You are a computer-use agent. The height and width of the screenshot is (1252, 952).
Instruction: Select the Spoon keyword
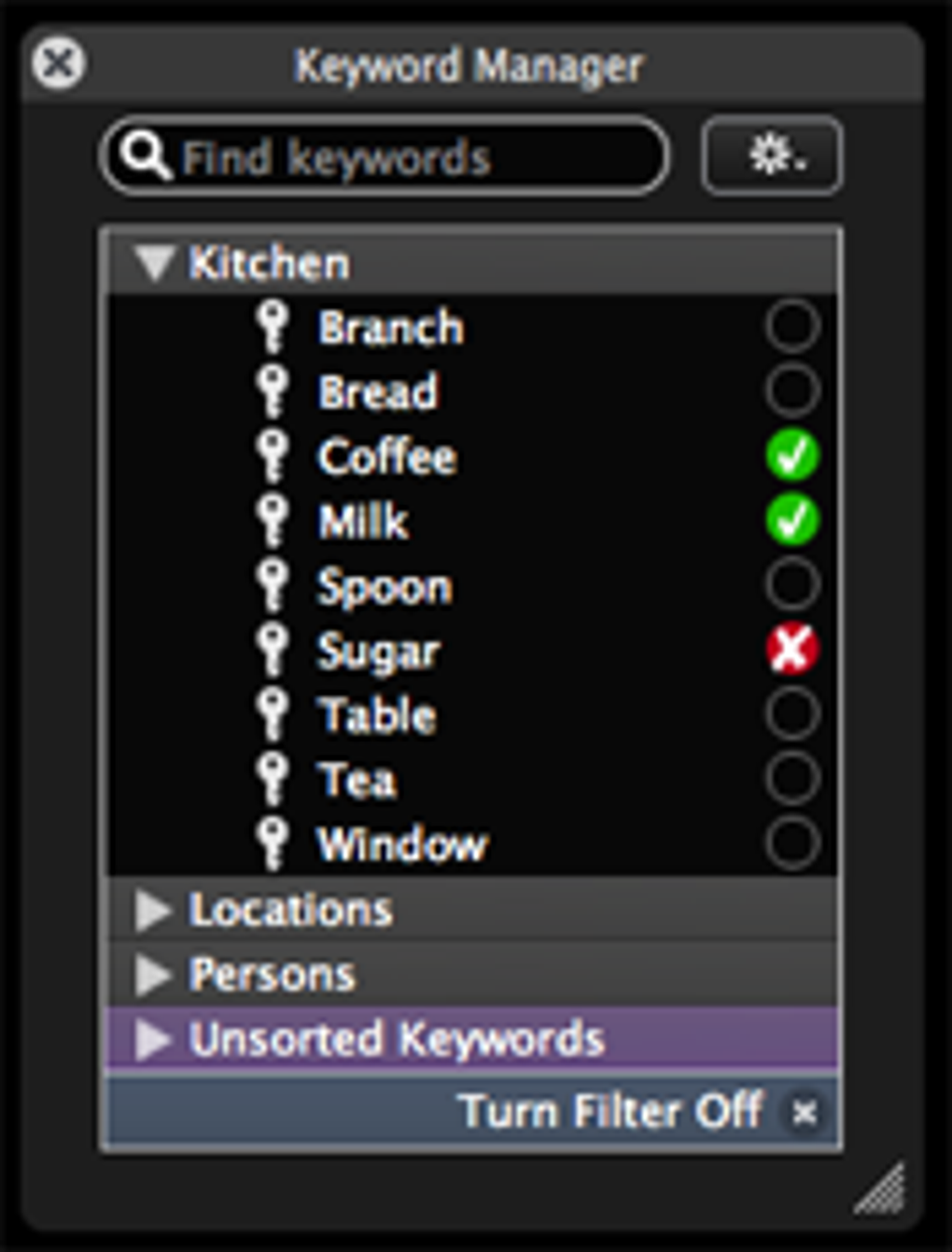click(385, 587)
